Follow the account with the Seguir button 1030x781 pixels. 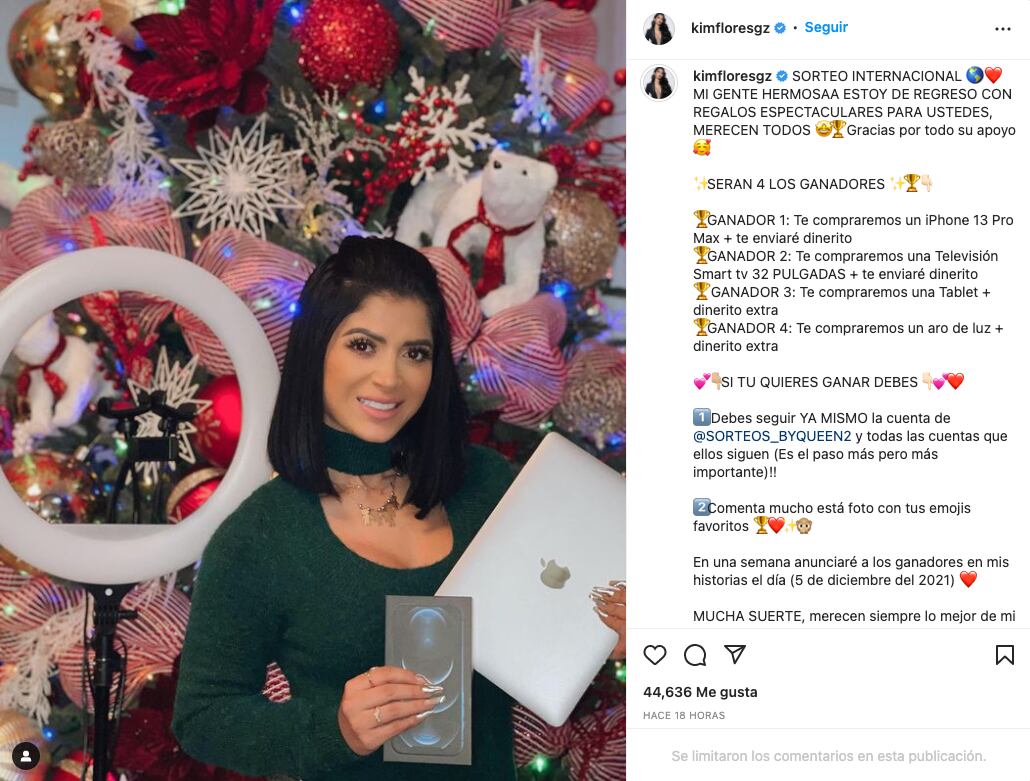point(826,27)
